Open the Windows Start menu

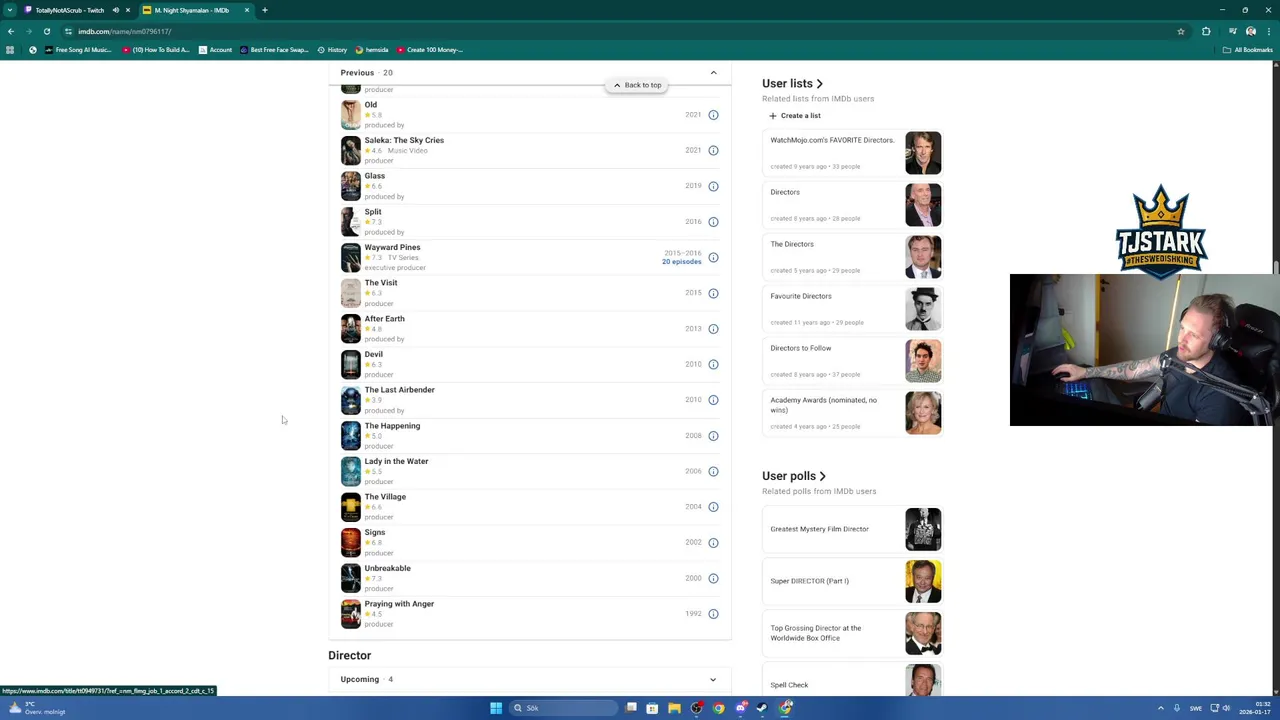(x=496, y=708)
